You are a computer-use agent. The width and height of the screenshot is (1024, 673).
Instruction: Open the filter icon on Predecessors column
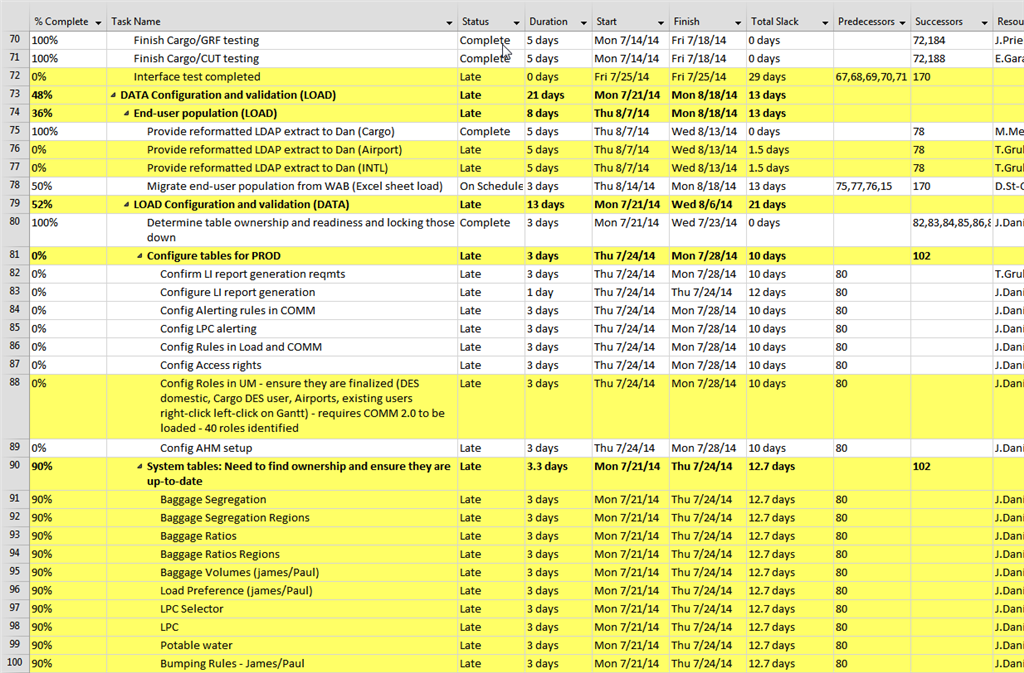tap(903, 20)
